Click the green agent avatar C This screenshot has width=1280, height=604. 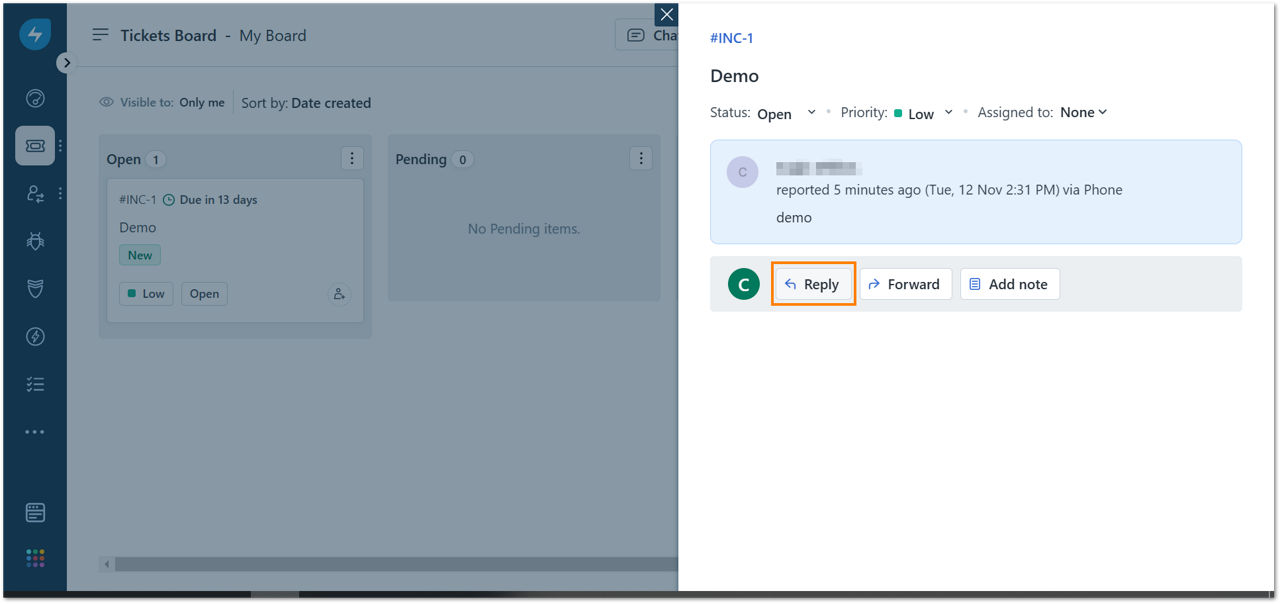tap(744, 284)
